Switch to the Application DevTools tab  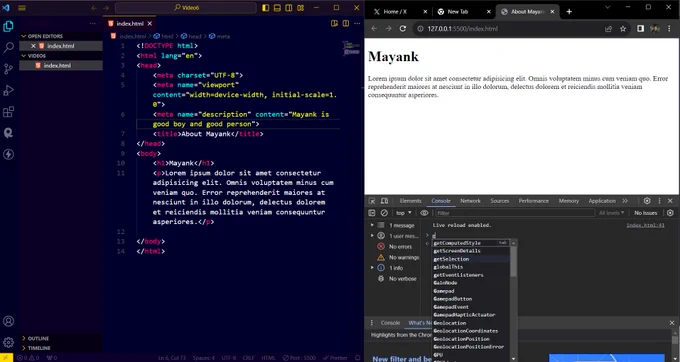click(602, 201)
